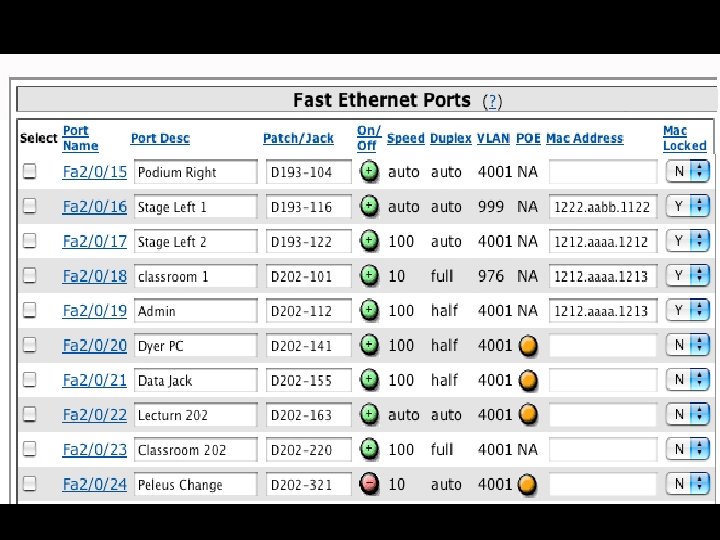The image size is (720, 540).
Task: Click Mac Address field for Fa2/0/16
Action: 603,207
